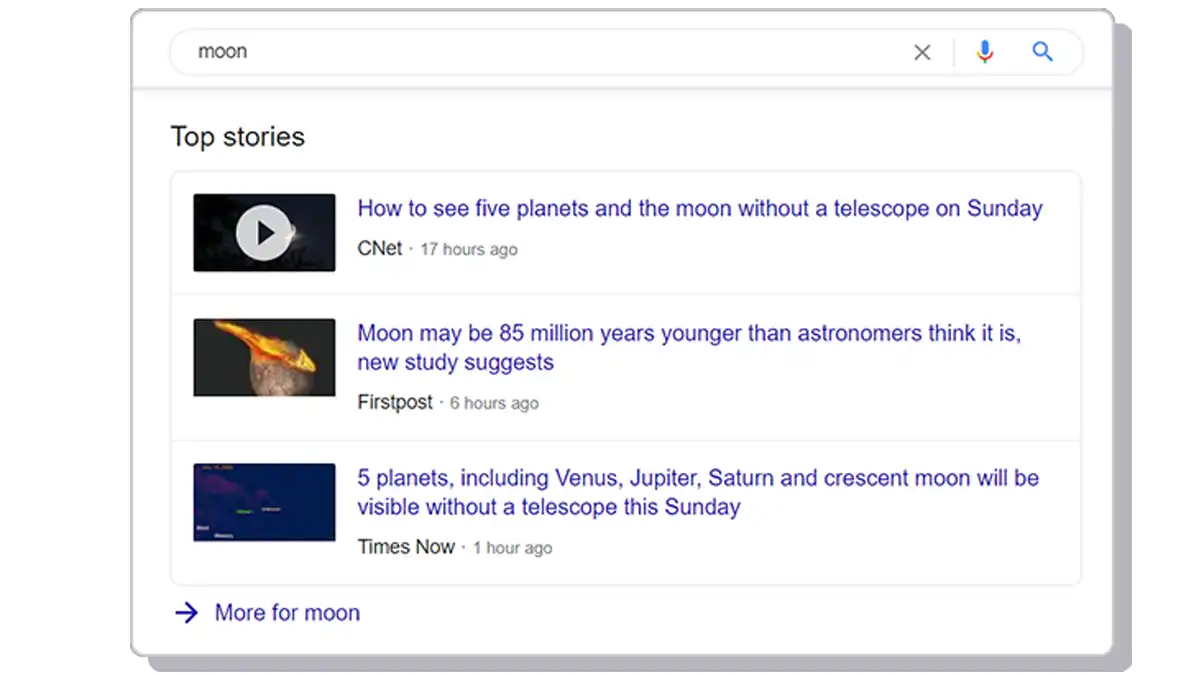This screenshot has height=675, width=1200.
Task: Click inside the search field containing "moon"
Action: click(540, 52)
